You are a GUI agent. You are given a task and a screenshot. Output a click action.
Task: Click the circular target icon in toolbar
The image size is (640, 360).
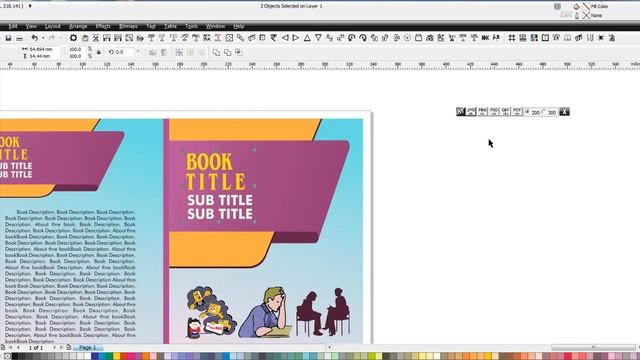407,38
